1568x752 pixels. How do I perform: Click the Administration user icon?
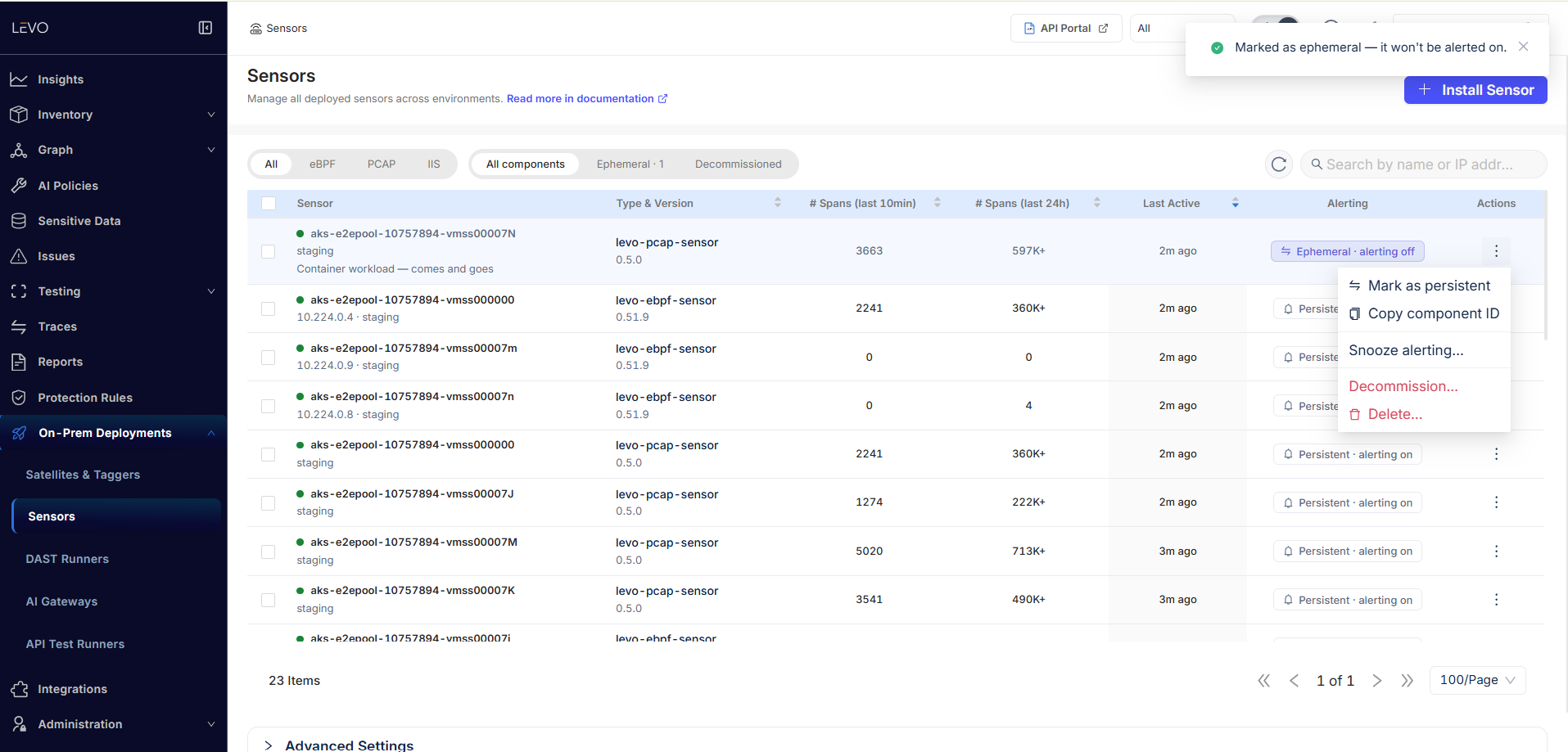pyautogui.click(x=19, y=724)
